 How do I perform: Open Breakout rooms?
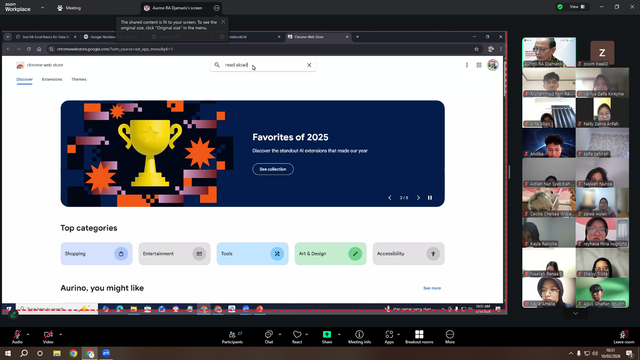point(419,337)
